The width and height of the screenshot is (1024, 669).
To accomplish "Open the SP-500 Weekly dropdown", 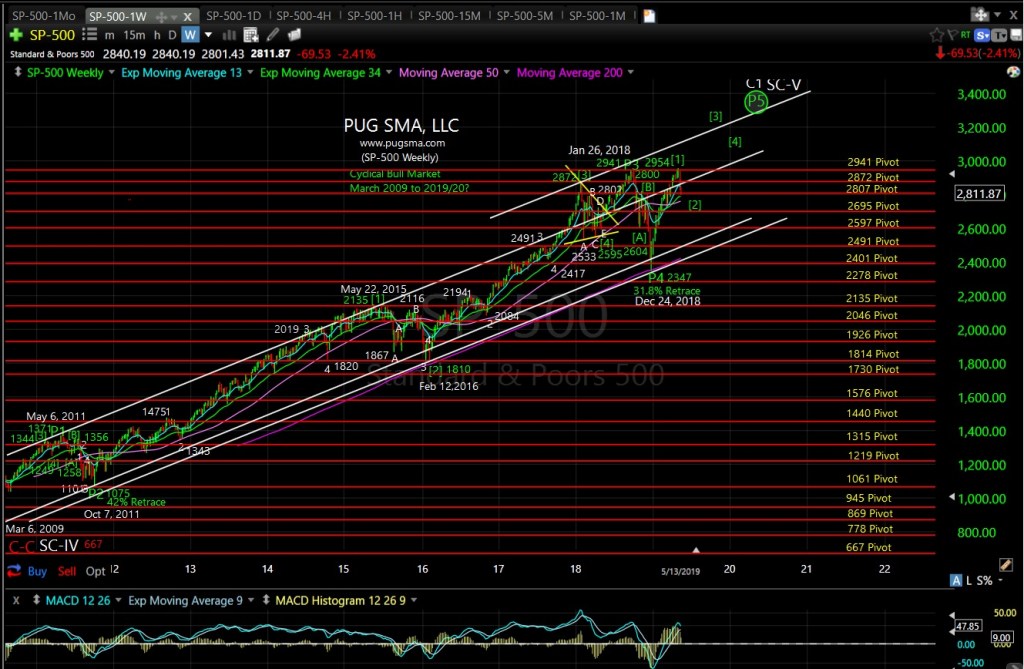I will pos(112,72).
